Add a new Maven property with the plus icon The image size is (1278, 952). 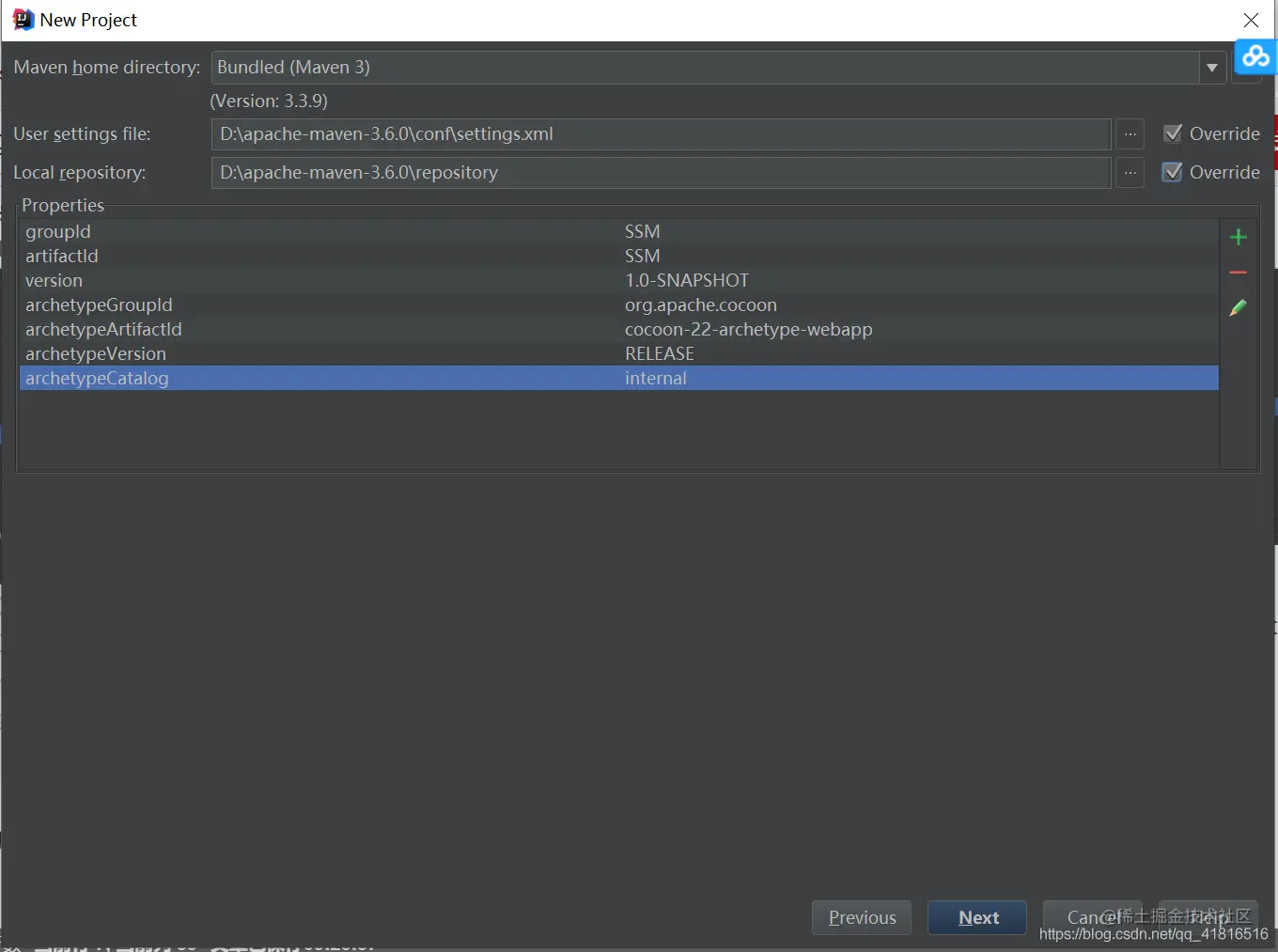(1238, 237)
